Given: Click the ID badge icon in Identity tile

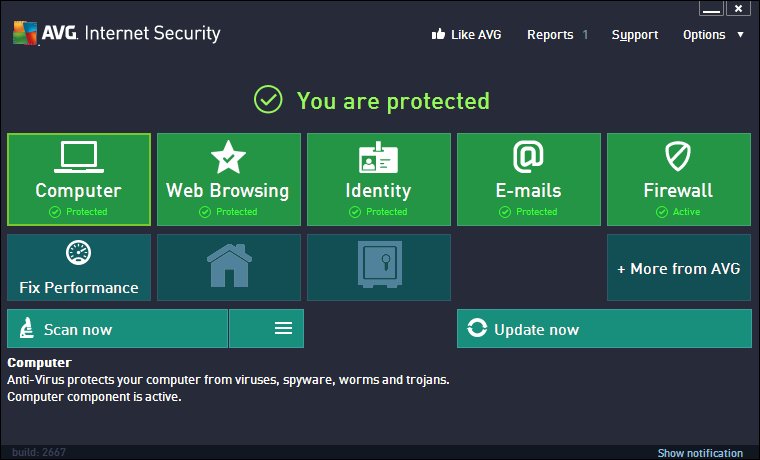Looking at the screenshot, I should (378, 158).
